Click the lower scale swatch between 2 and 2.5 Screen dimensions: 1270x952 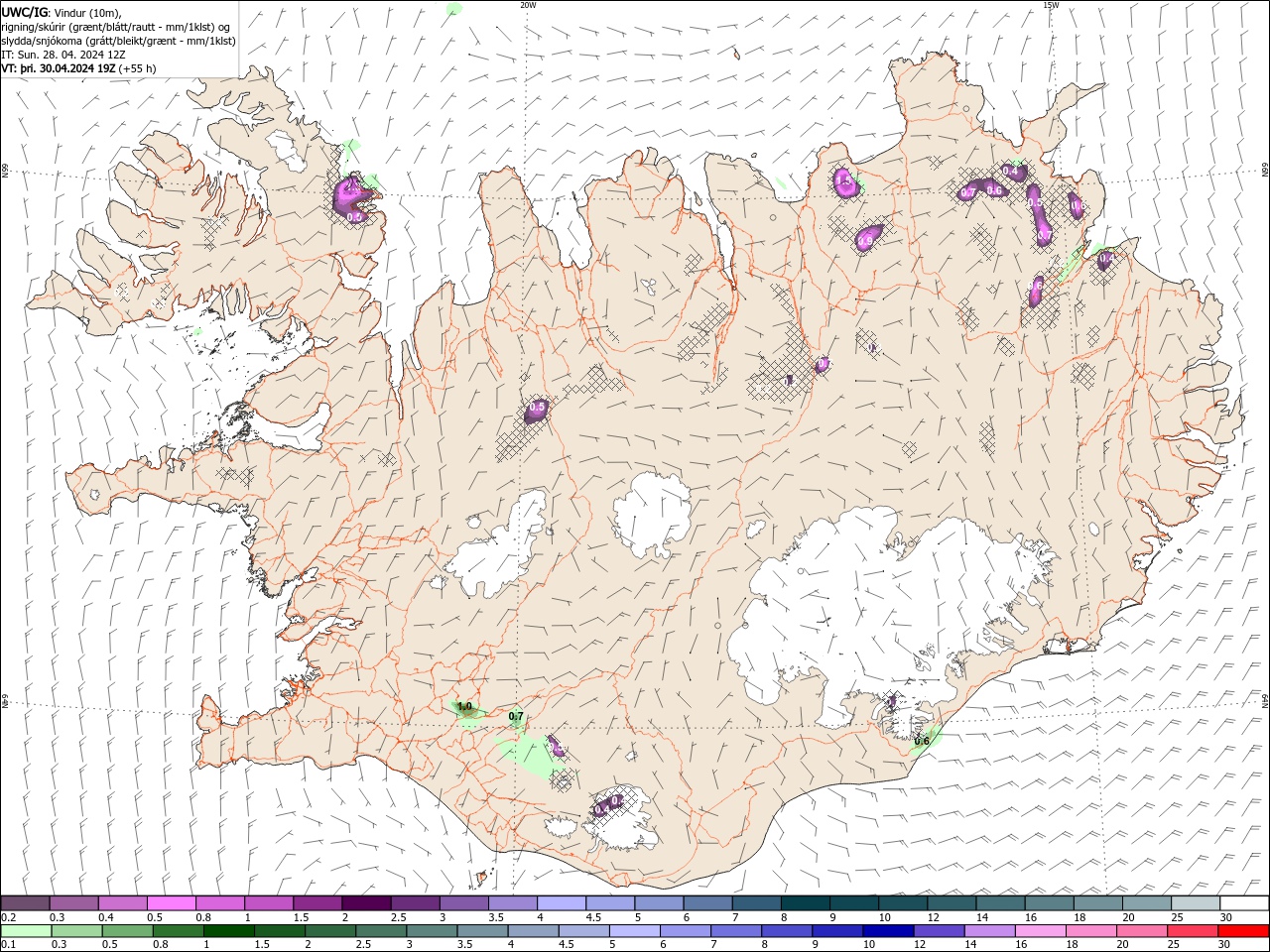coord(329,931)
